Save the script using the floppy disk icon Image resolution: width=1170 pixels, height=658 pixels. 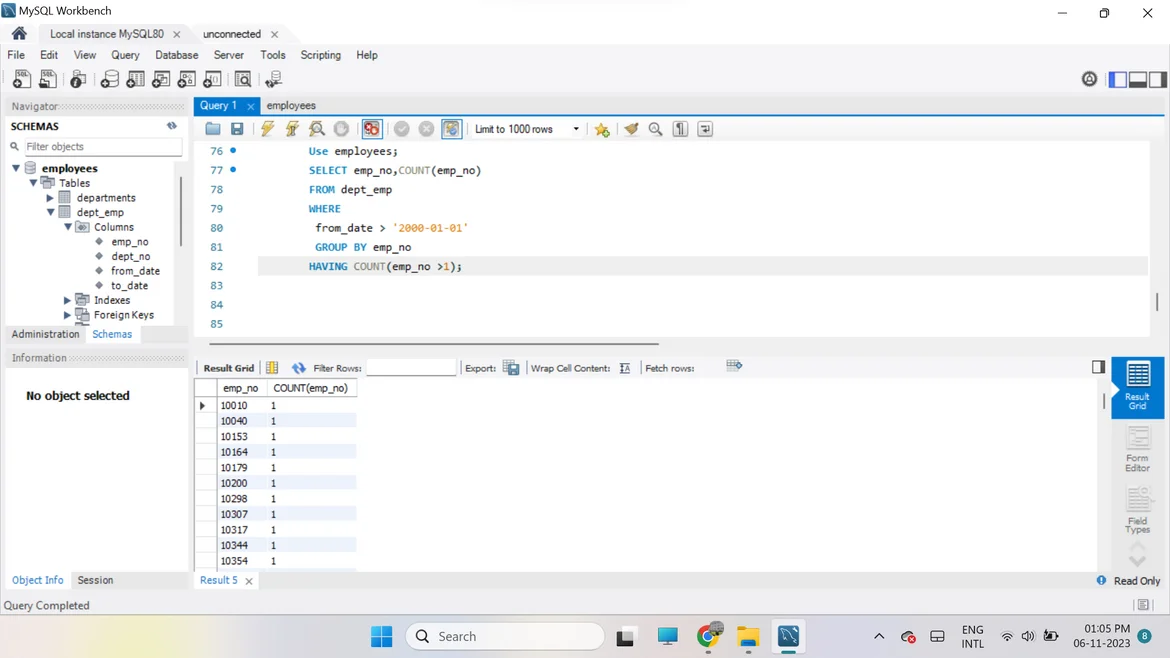pyautogui.click(x=237, y=129)
